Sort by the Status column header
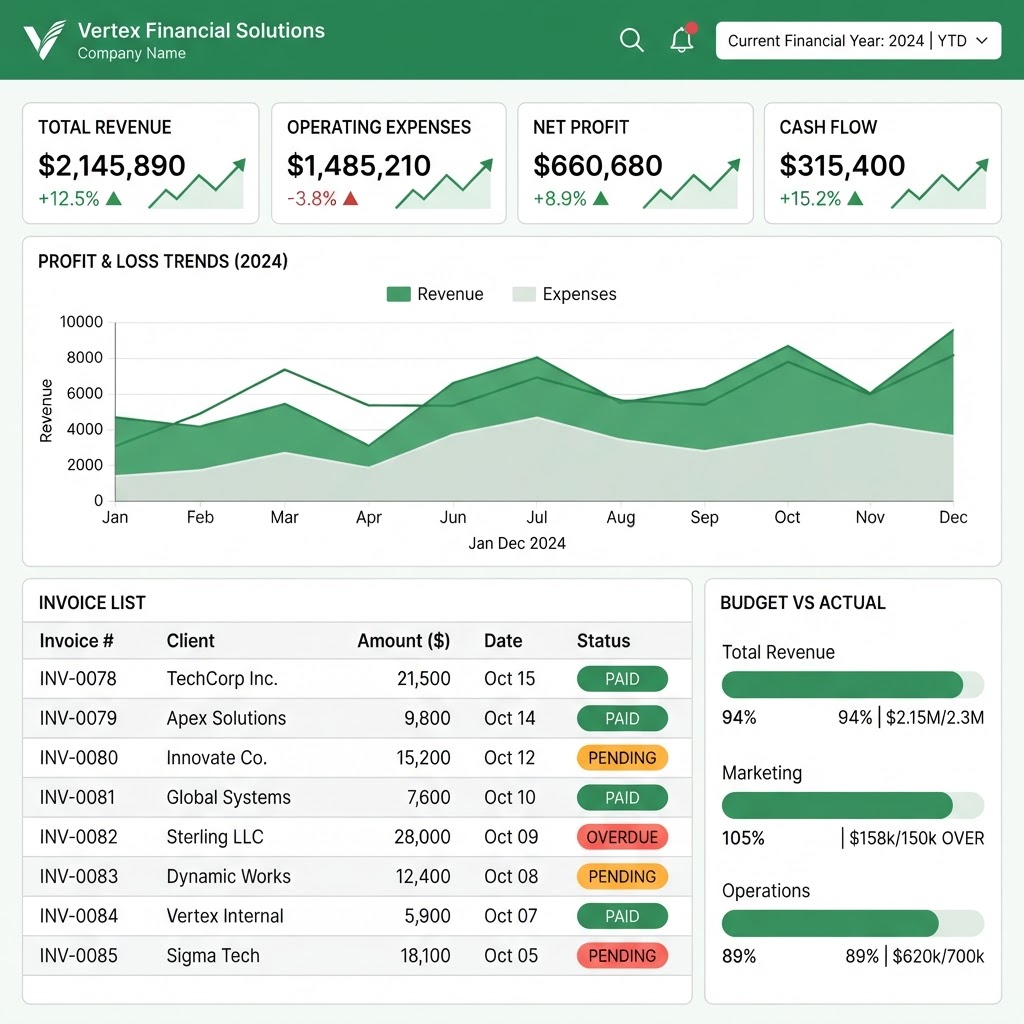Screen dimensions: 1024x1024 [x=603, y=641]
